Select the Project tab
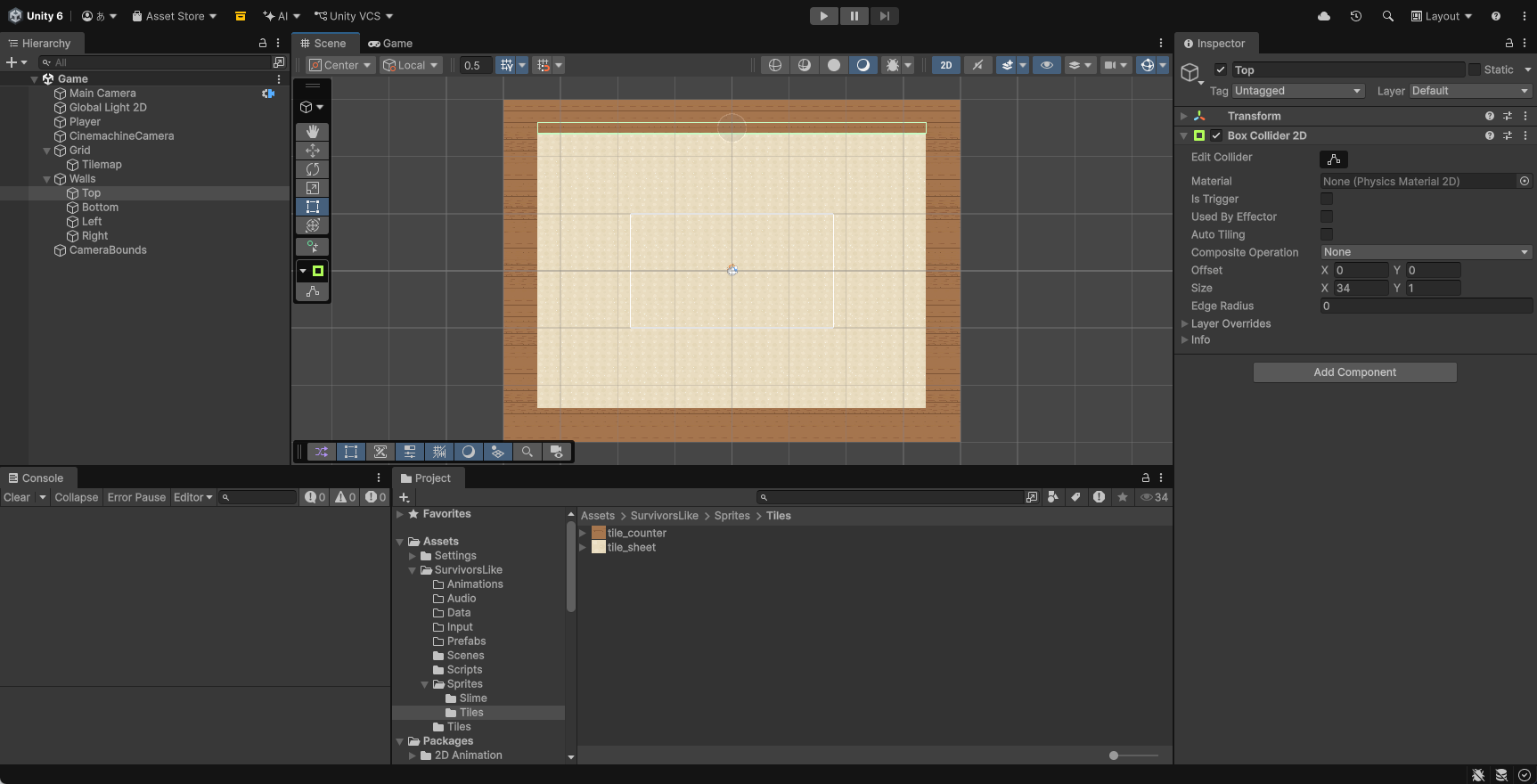 [426, 478]
